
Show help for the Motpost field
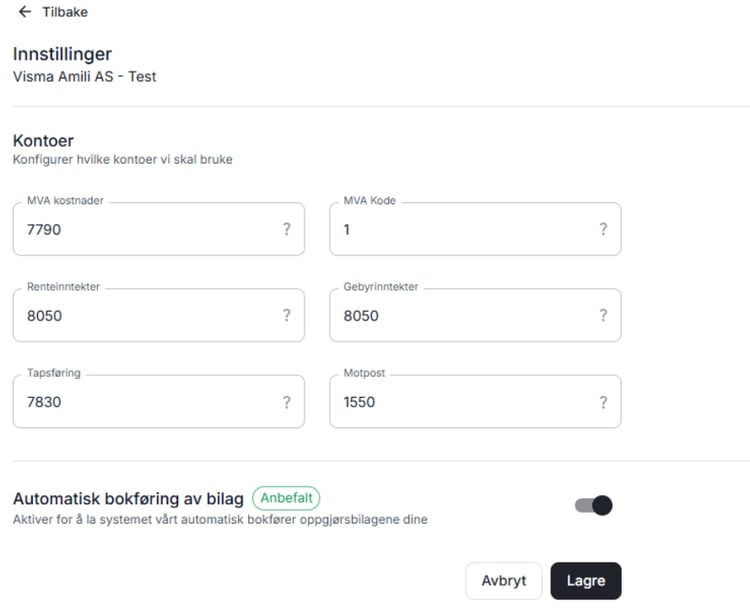point(603,402)
